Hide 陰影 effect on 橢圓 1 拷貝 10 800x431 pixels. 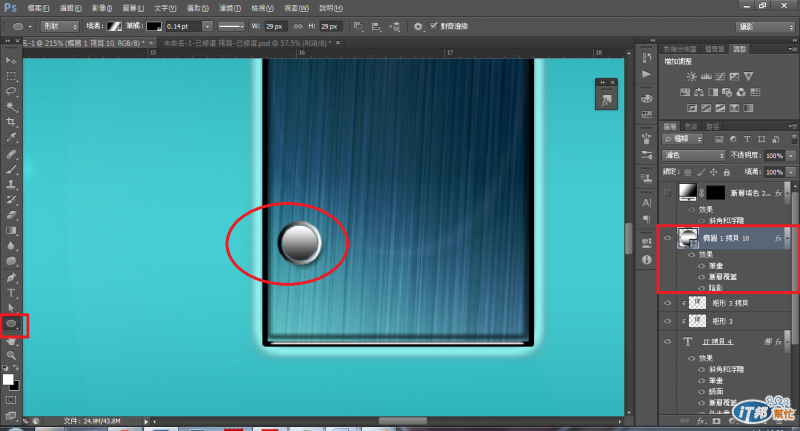702,288
